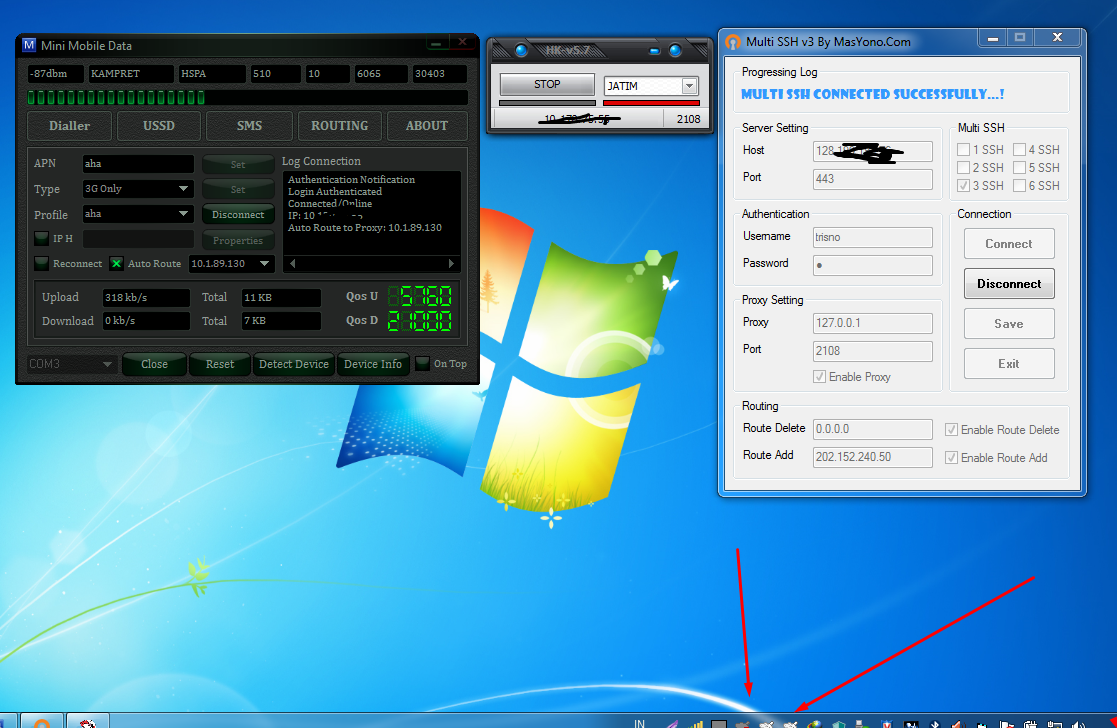The image size is (1117, 728).
Task: Click the Mini Mobile Data title bar M icon
Action: point(28,45)
